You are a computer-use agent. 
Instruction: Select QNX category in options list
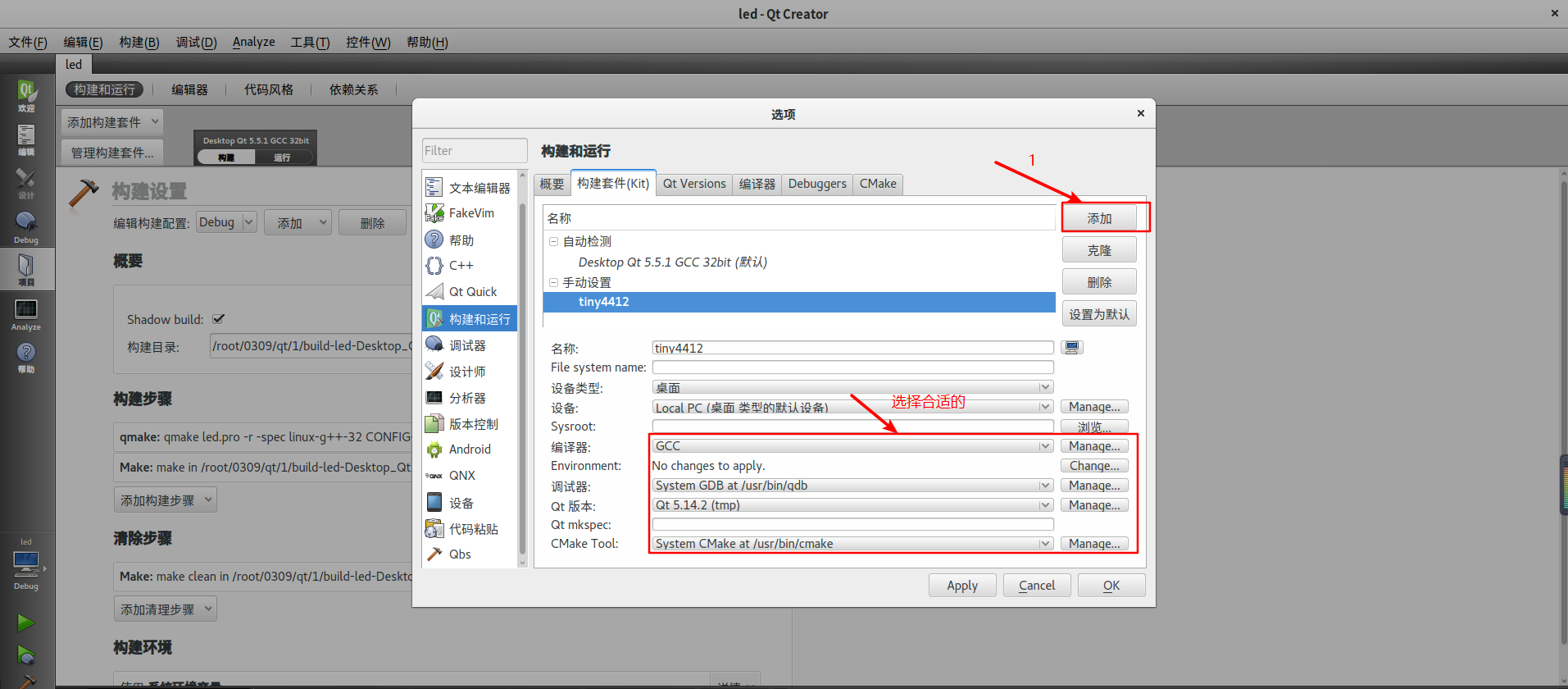click(x=469, y=476)
